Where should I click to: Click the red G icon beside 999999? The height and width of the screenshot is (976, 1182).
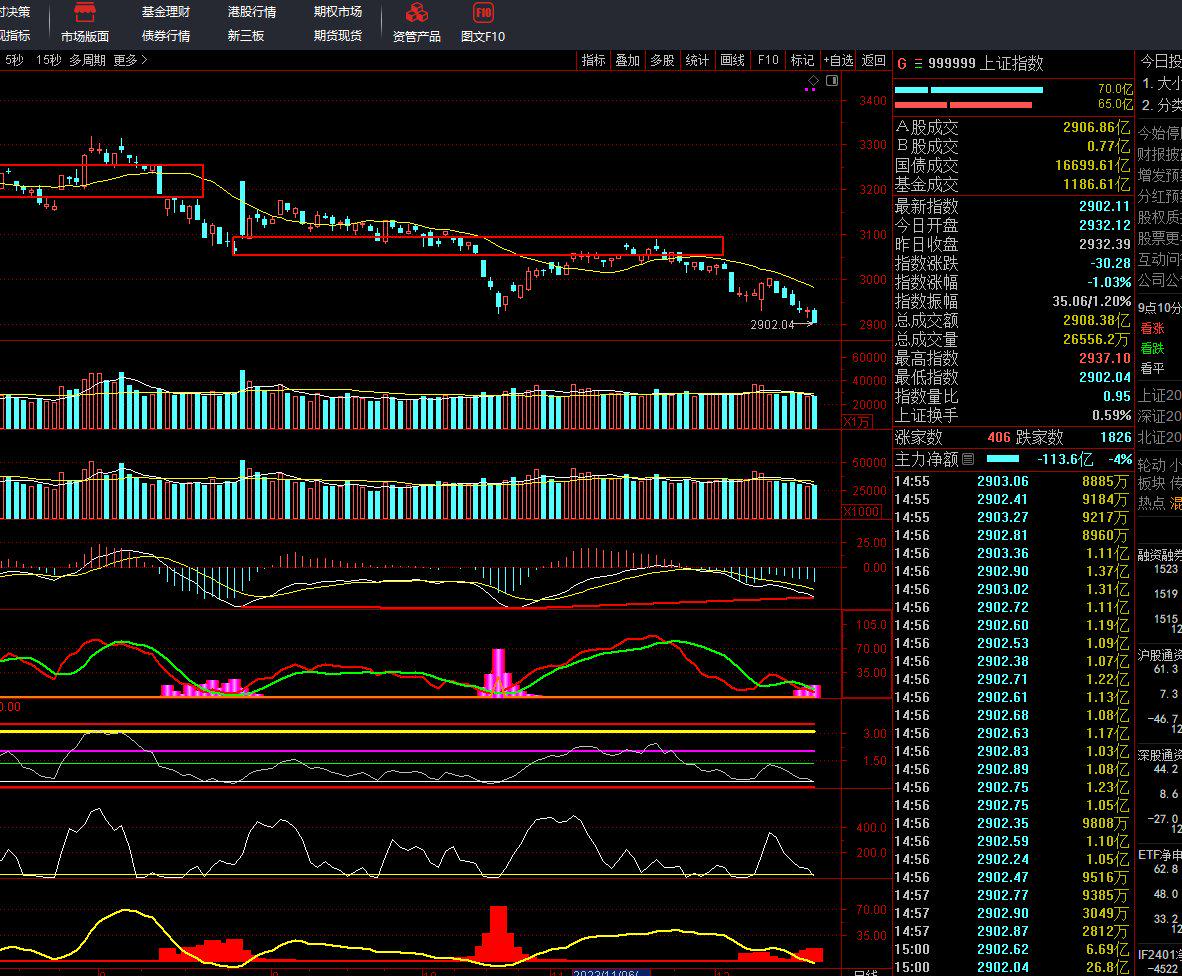point(902,63)
